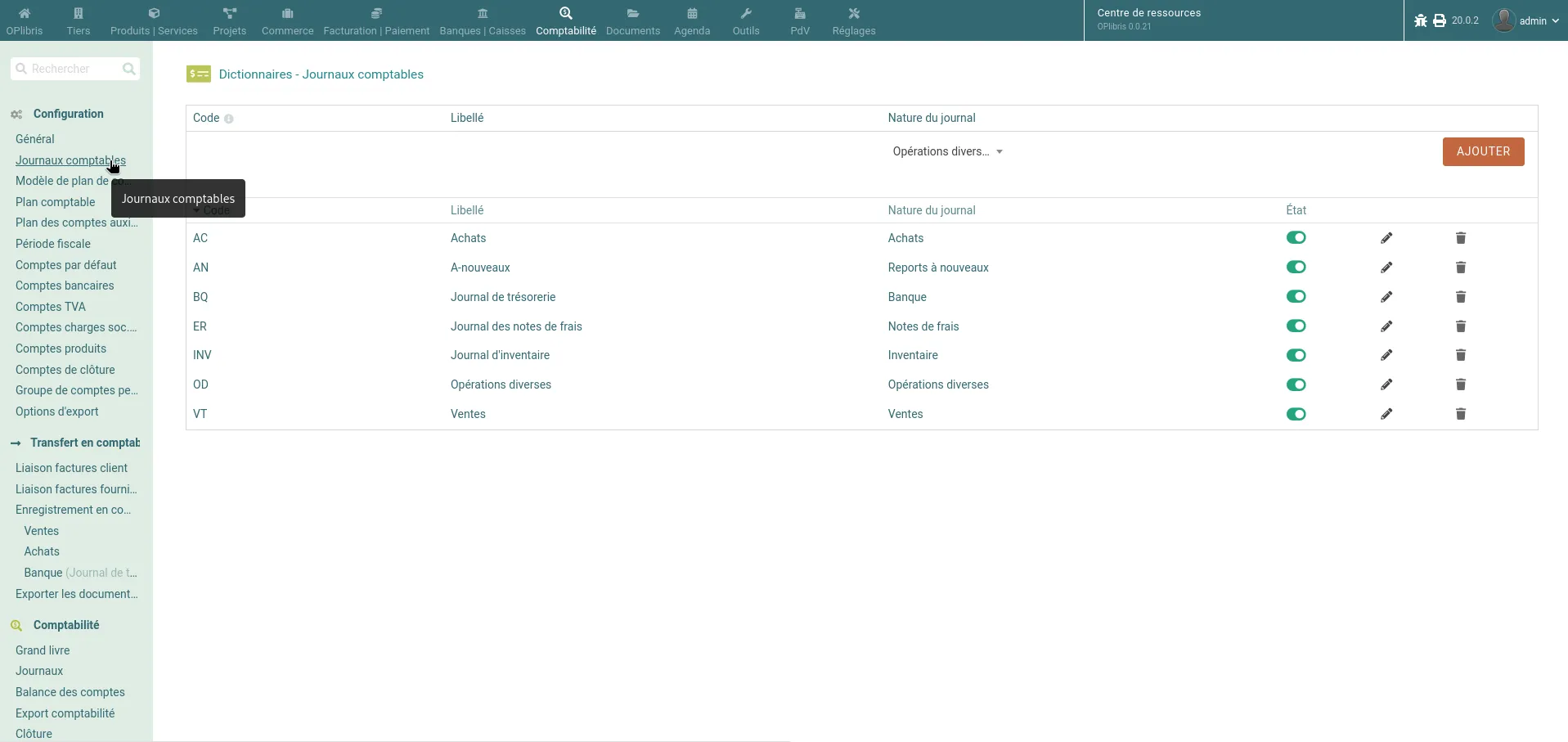Edit the Journal d'inventaire entry

pos(1386,355)
